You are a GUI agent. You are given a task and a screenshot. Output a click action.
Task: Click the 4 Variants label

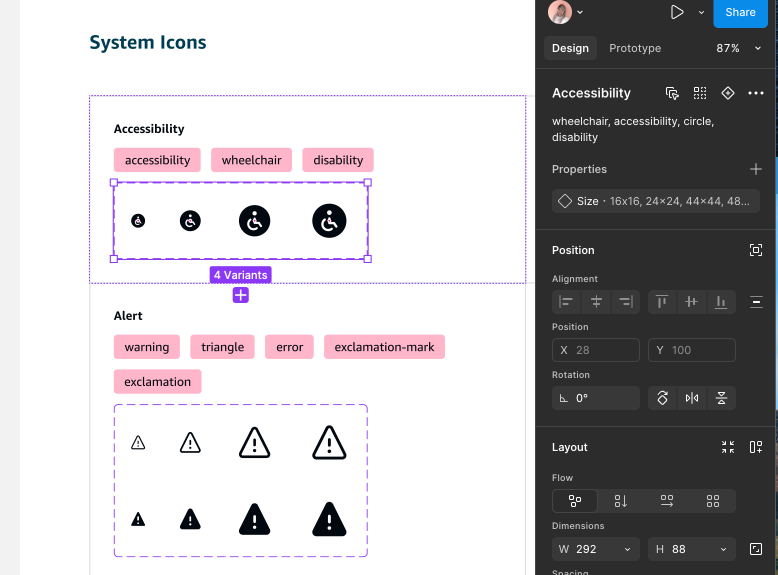pos(241,275)
